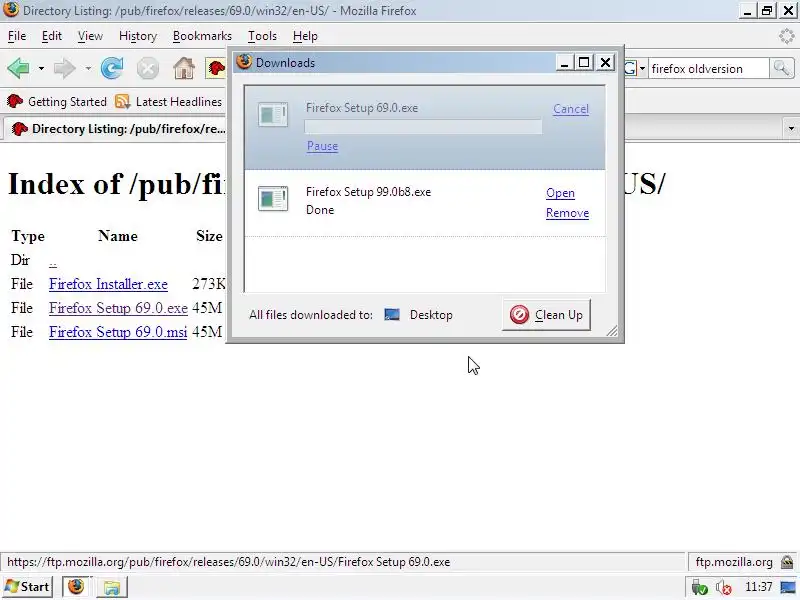Open the Edit menu
Viewport: 800px width, 600px height.
click(x=52, y=36)
